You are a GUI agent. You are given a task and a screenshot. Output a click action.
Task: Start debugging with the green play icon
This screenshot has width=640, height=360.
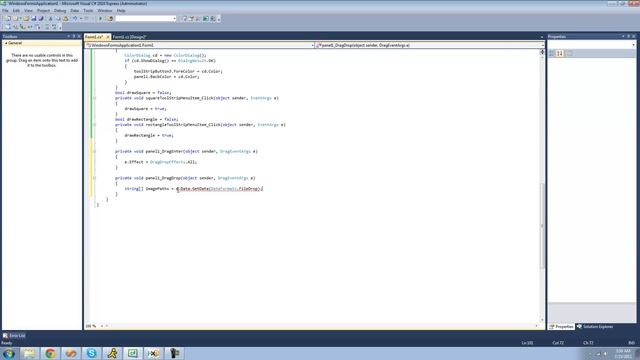pyautogui.click(x=100, y=18)
